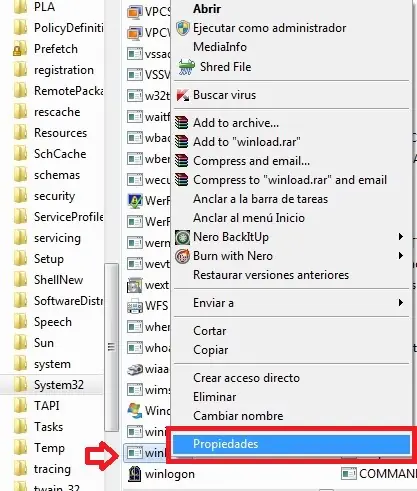Screen dimensions: 417x491
Task: Expand the Nero BackItUp submenu arrow
Action: click(401, 237)
